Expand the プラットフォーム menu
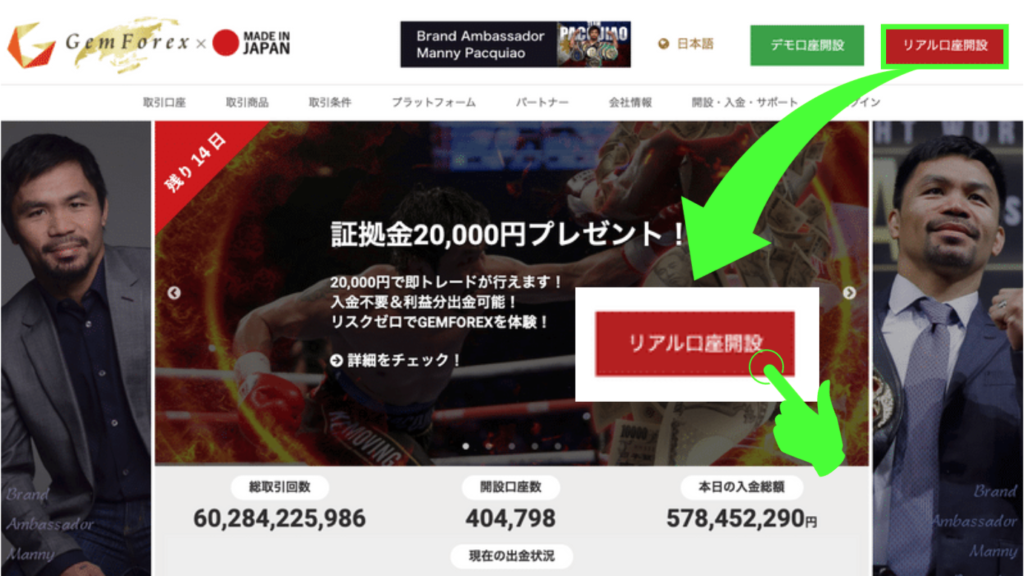This screenshot has height=576, width=1024. 434,103
